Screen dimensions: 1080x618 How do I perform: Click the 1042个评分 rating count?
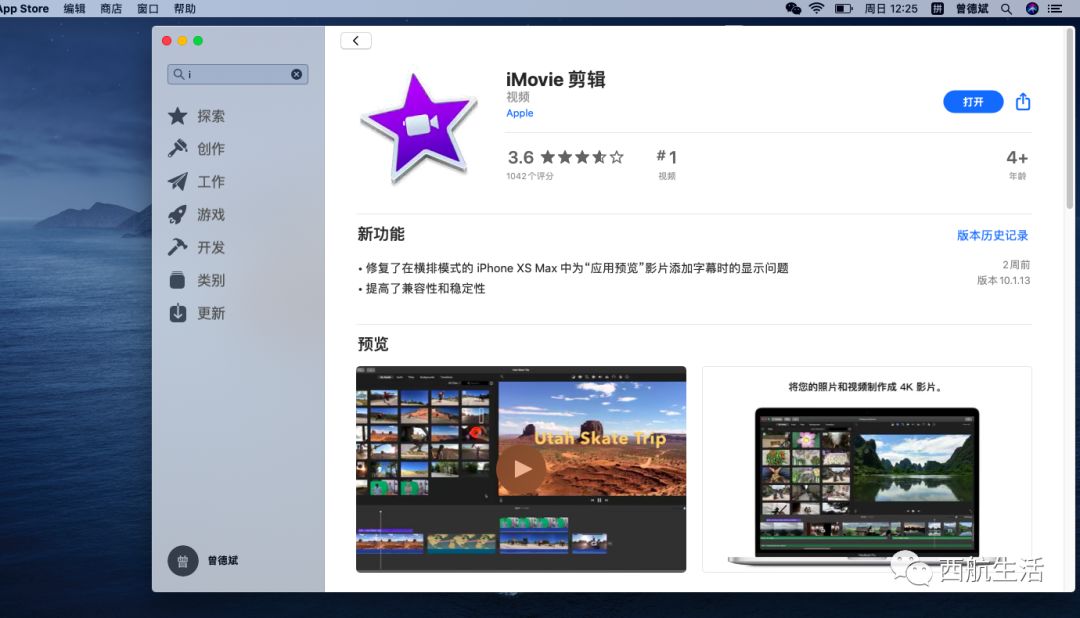click(x=530, y=176)
